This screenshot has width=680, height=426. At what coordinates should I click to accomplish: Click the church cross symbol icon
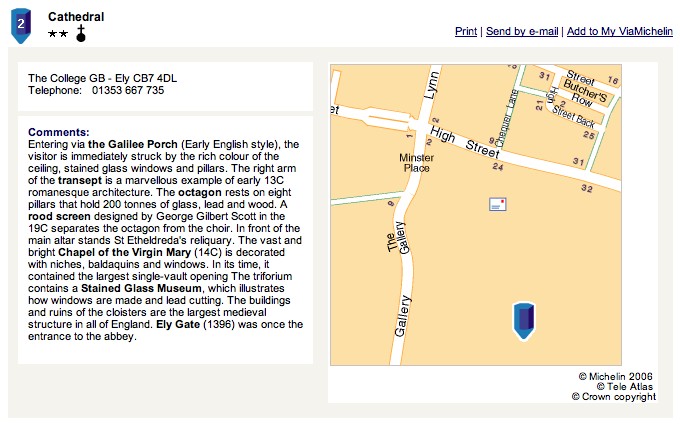click(x=81, y=33)
